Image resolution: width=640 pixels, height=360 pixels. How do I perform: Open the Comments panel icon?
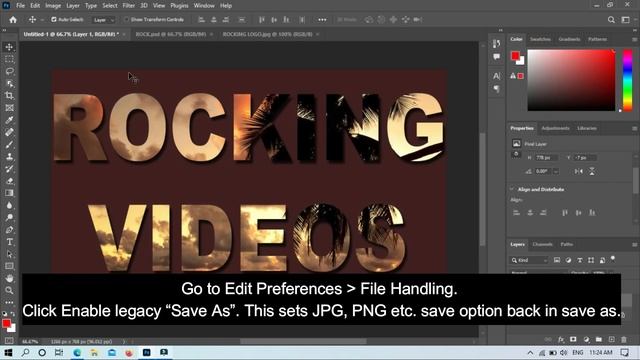[x=496, y=57]
